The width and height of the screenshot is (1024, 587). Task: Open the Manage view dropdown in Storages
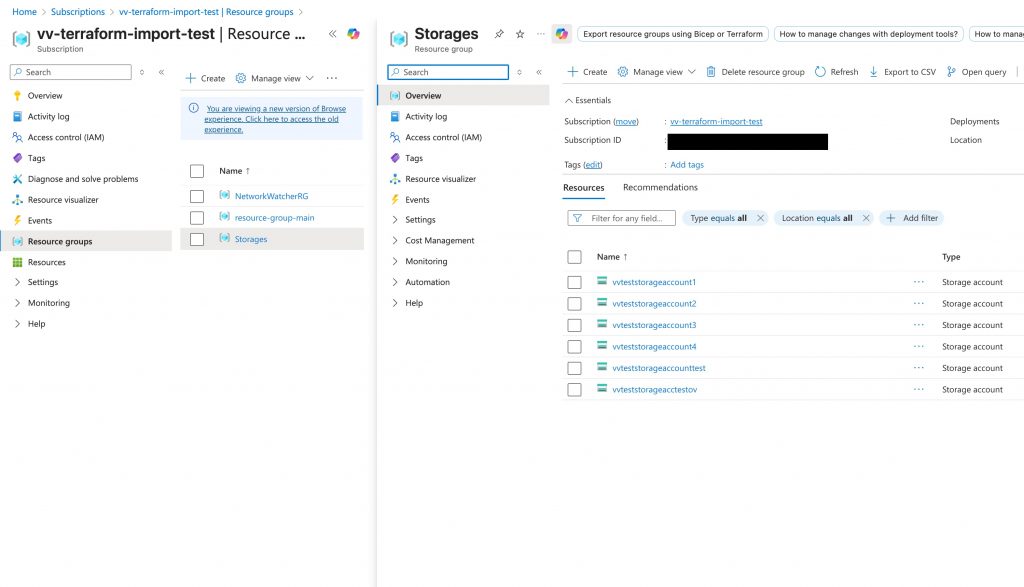coord(657,72)
